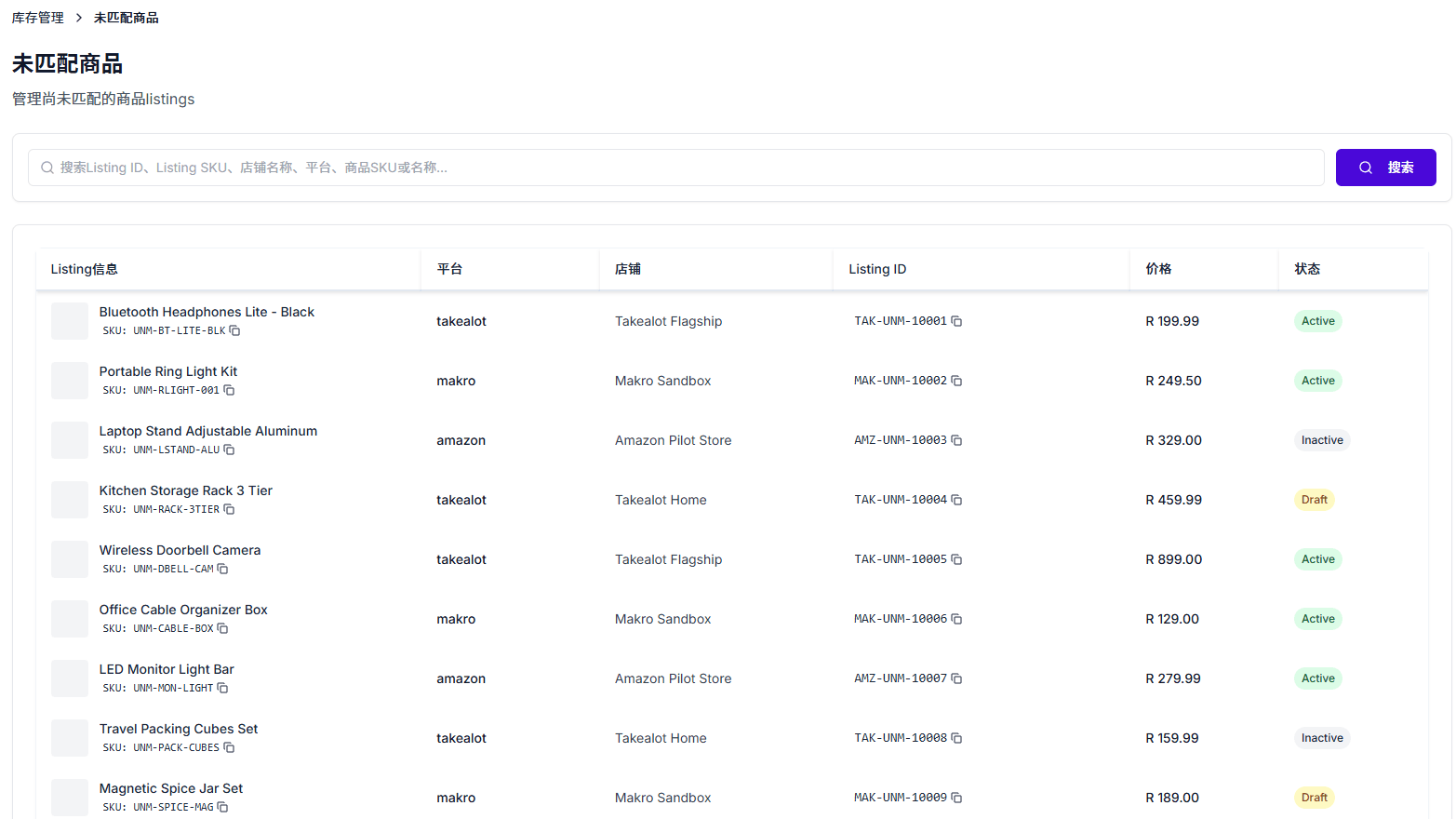
Task: Copy Listing ID TAK-UNM-10001
Action: click(x=956, y=321)
